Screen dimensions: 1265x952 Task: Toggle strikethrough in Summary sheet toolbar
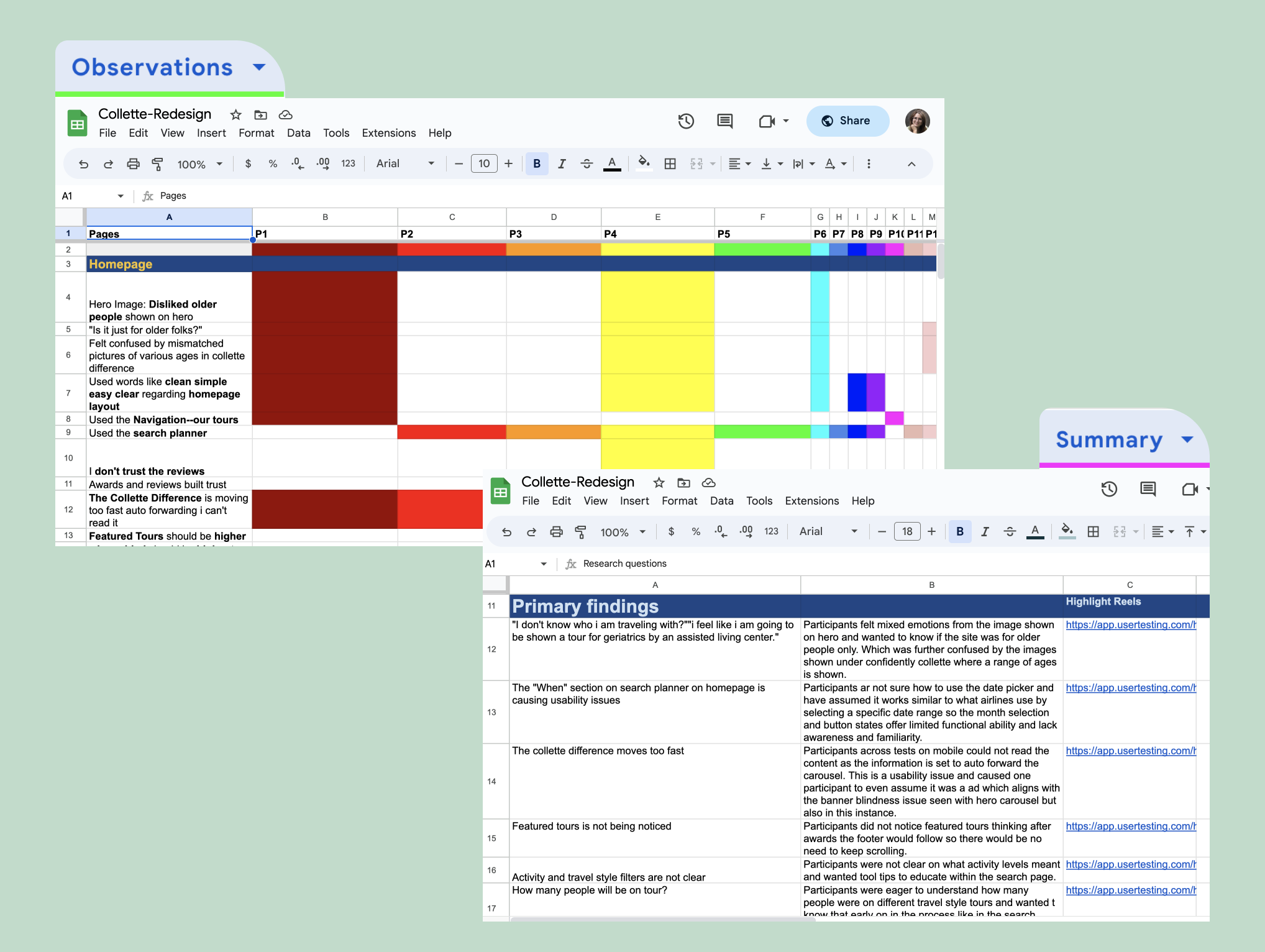point(1010,531)
